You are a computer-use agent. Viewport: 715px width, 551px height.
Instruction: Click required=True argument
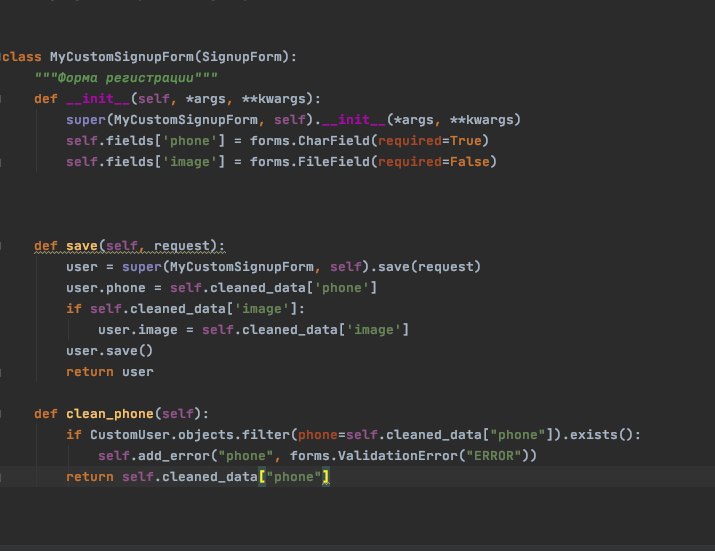pyautogui.click(x=430, y=141)
